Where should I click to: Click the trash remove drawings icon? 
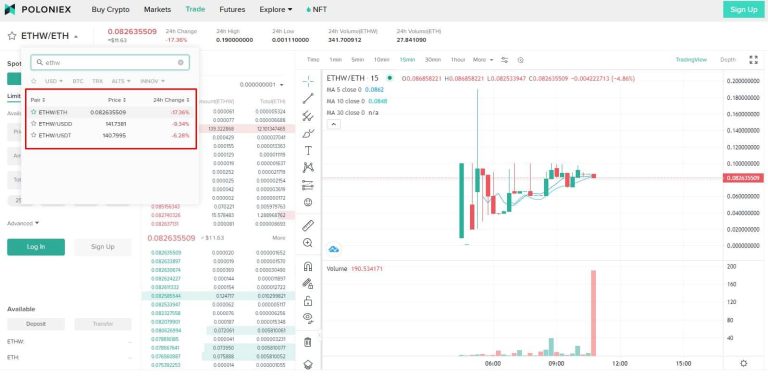coord(308,342)
